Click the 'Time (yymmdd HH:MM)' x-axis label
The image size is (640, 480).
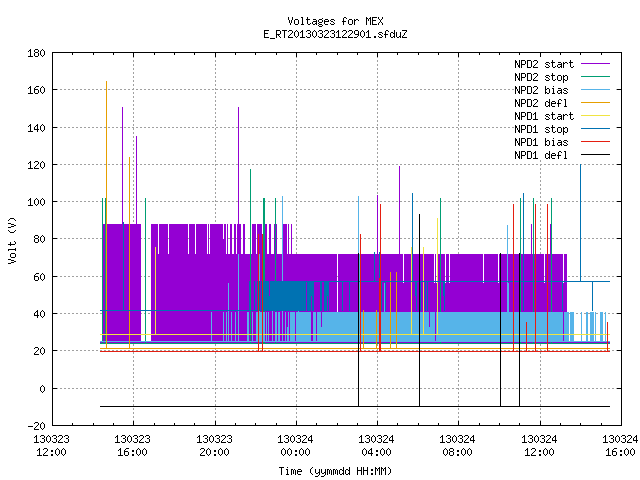click(335, 471)
